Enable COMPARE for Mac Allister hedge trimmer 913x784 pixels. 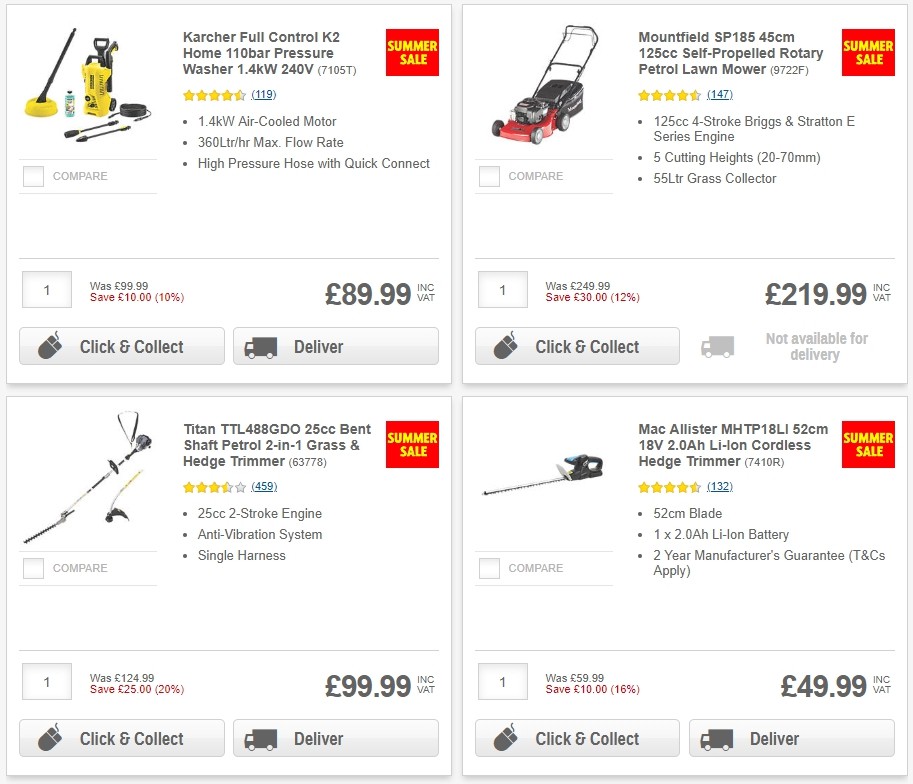488,568
